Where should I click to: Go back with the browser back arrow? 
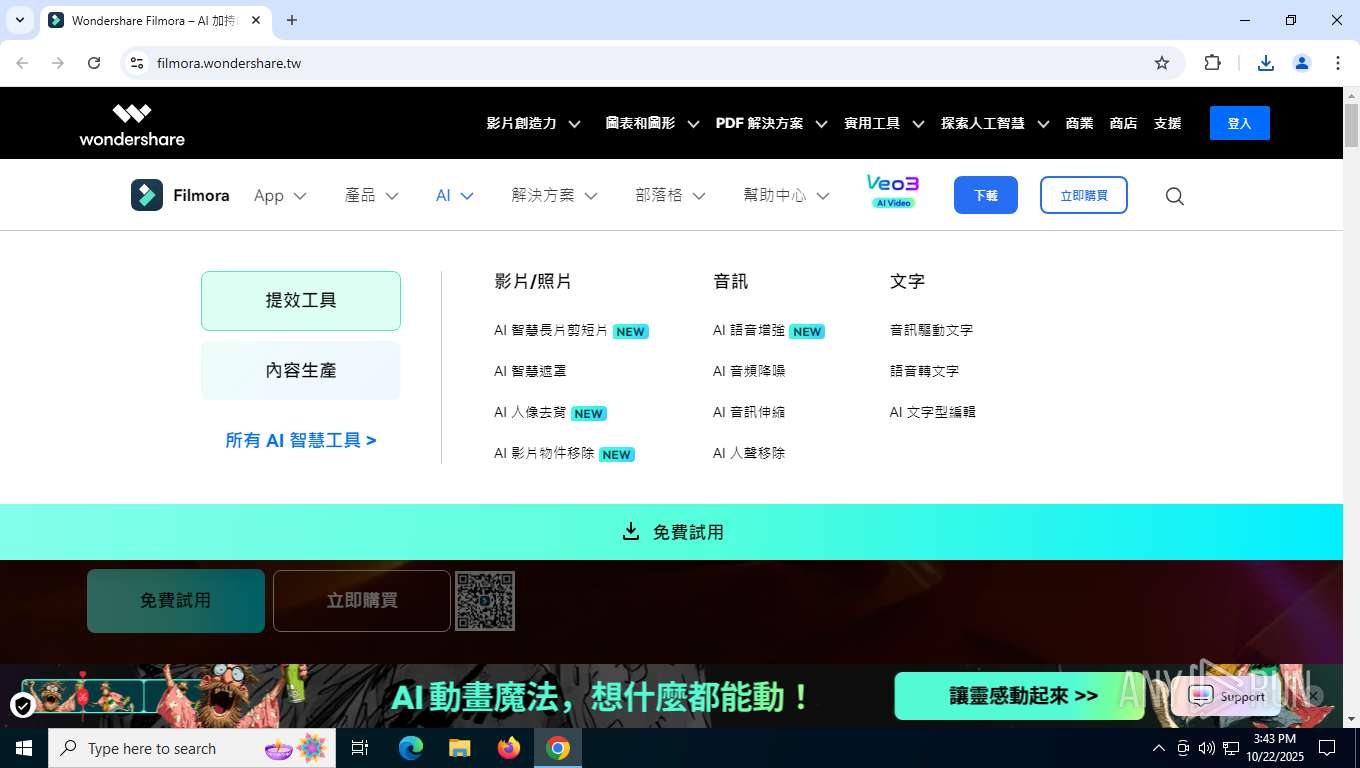coord(22,63)
